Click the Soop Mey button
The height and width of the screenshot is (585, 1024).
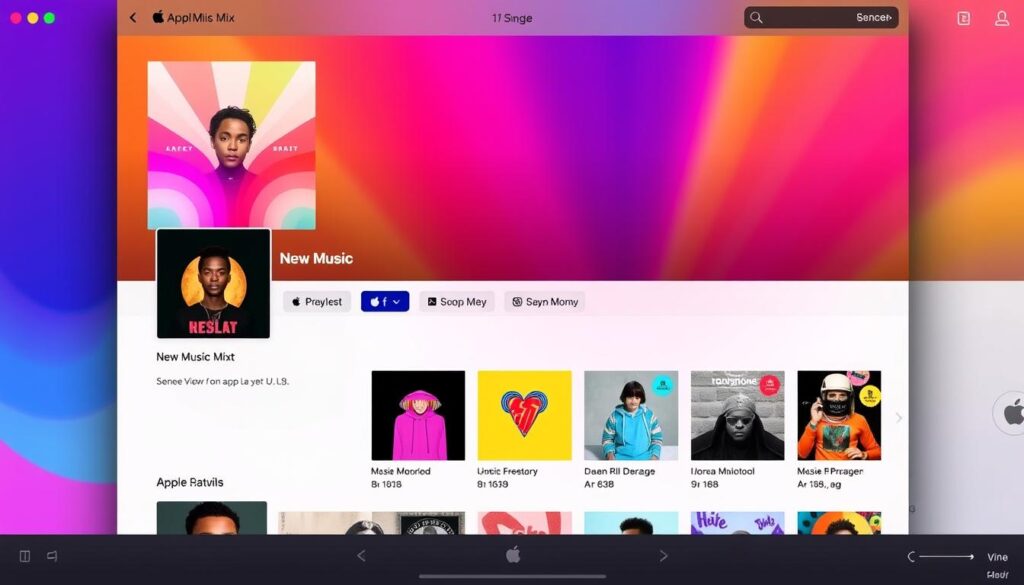(456, 302)
